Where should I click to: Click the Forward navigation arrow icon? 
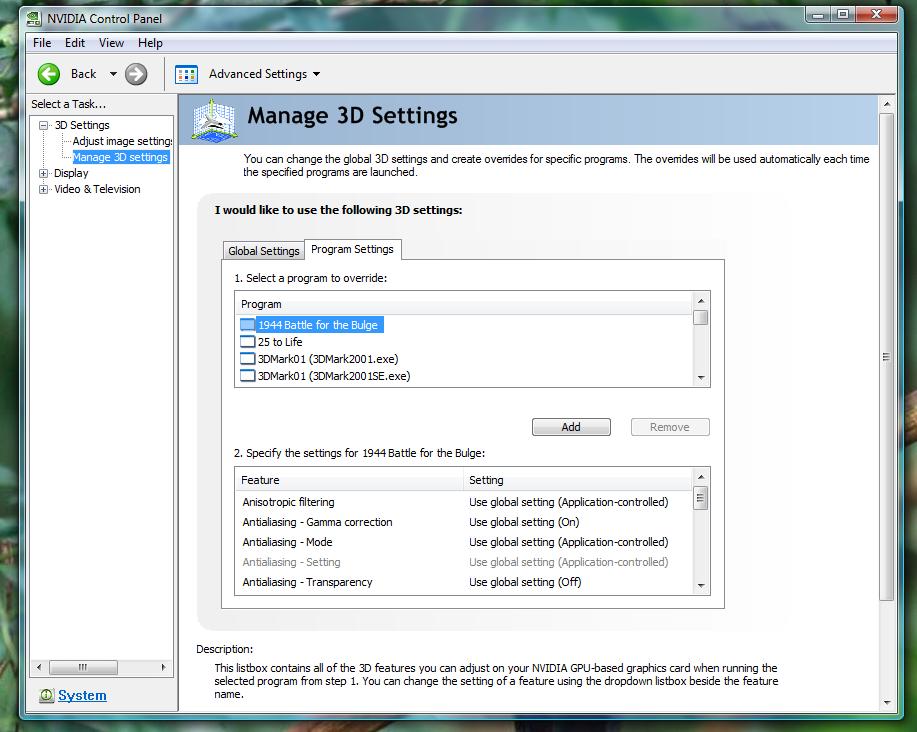pyautogui.click(x=136, y=74)
